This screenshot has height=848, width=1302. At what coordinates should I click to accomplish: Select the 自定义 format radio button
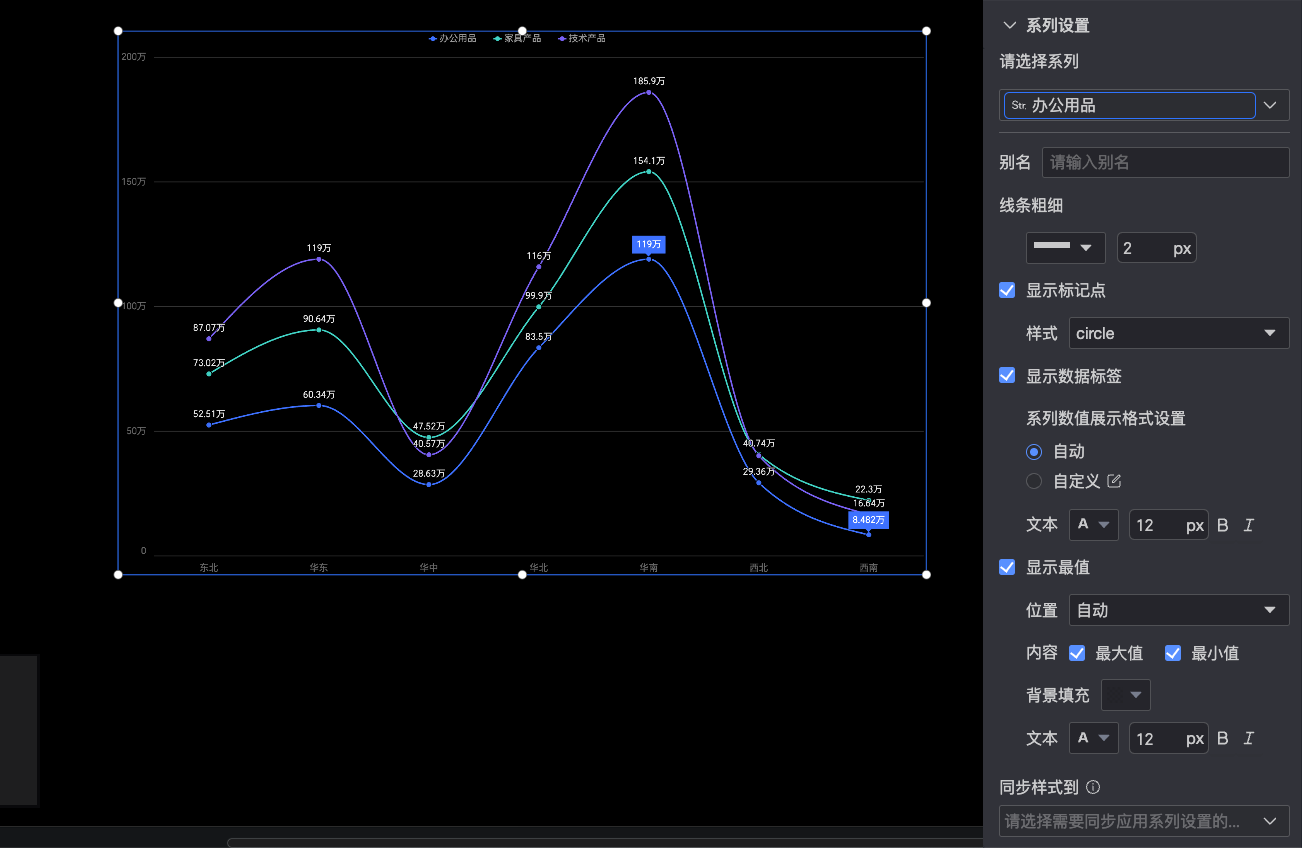1034,481
